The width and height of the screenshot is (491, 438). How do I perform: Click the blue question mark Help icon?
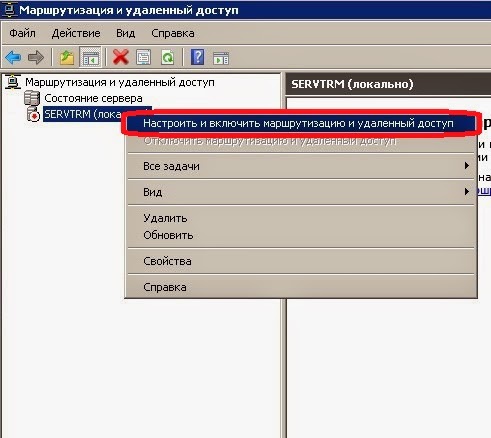pos(198,57)
